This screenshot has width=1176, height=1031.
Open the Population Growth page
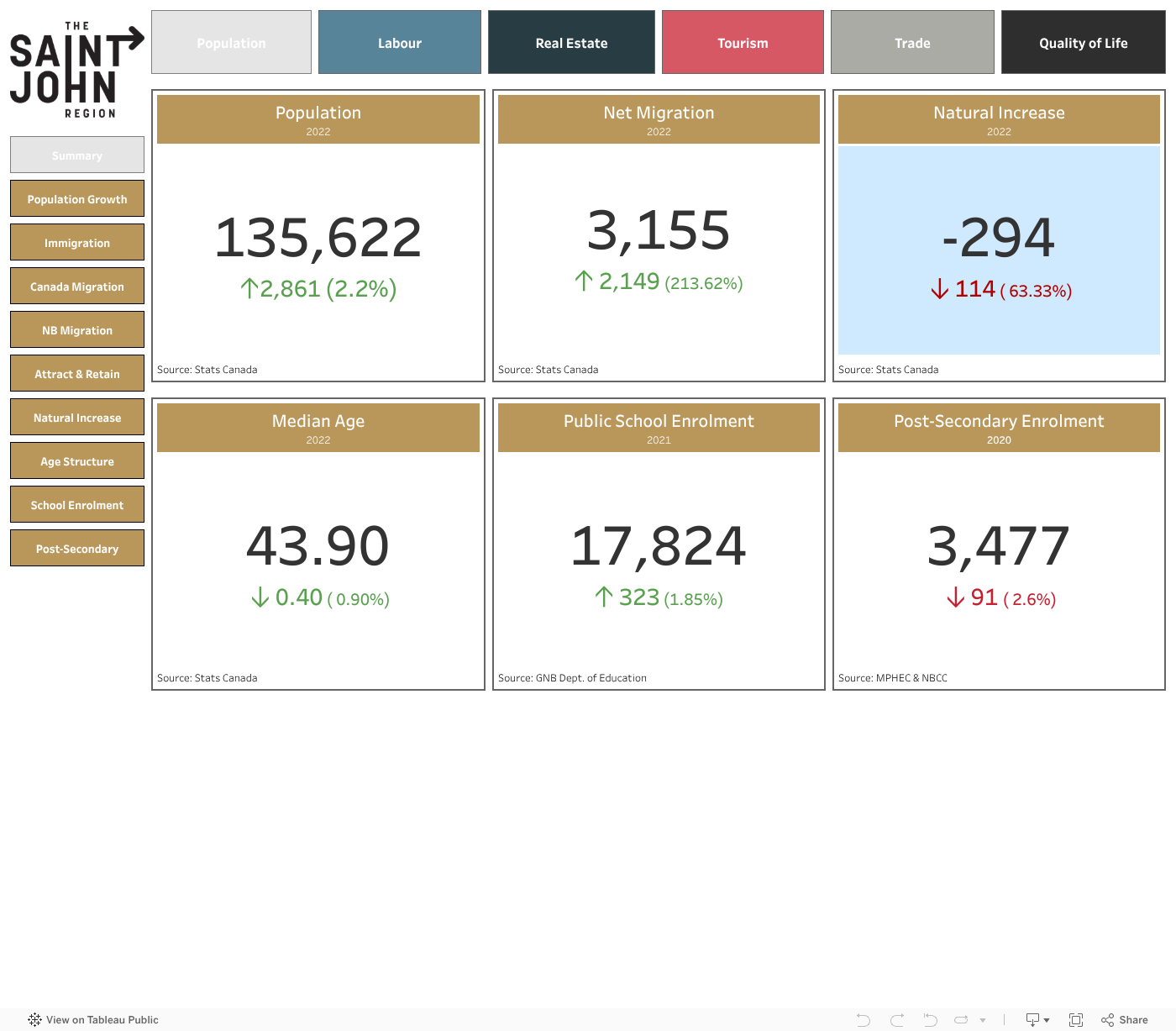click(77, 198)
